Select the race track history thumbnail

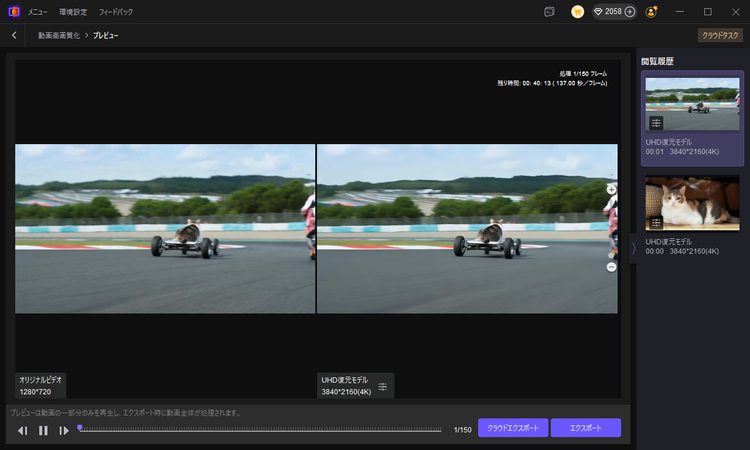click(692, 104)
